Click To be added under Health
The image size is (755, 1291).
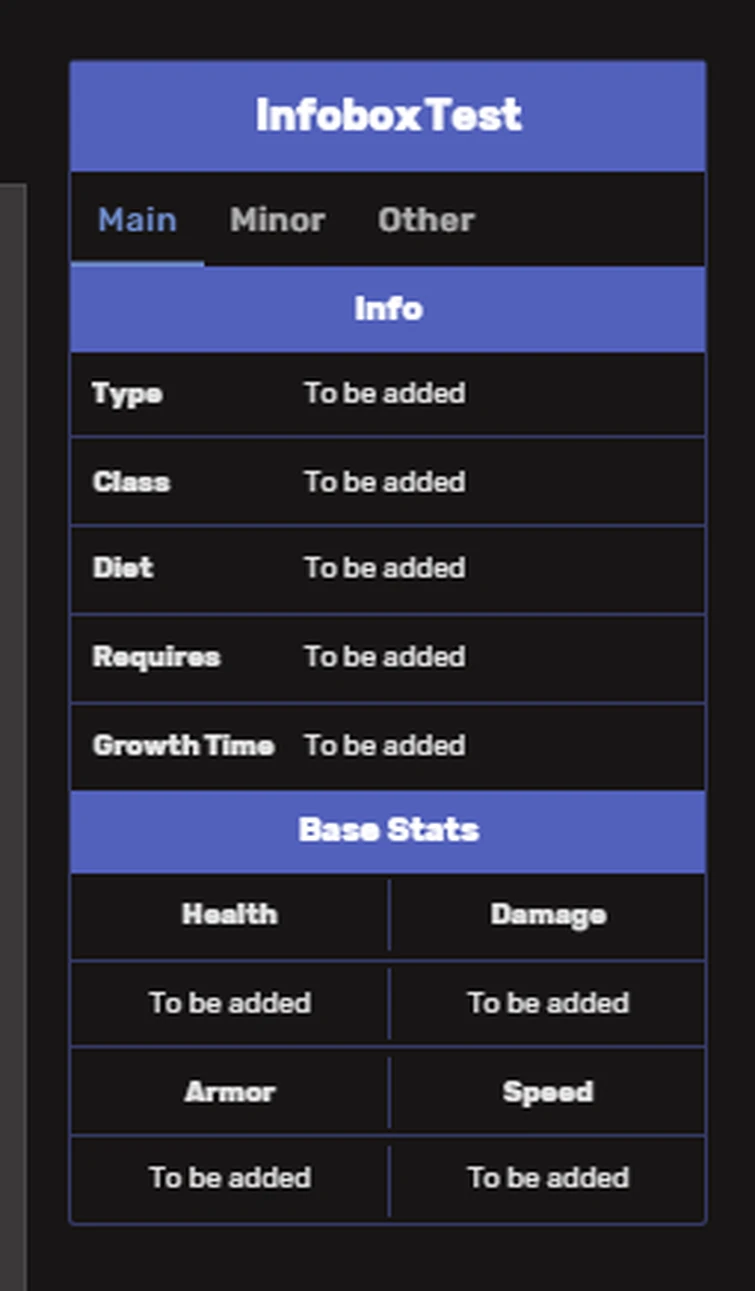click(x=228, y=1003)
